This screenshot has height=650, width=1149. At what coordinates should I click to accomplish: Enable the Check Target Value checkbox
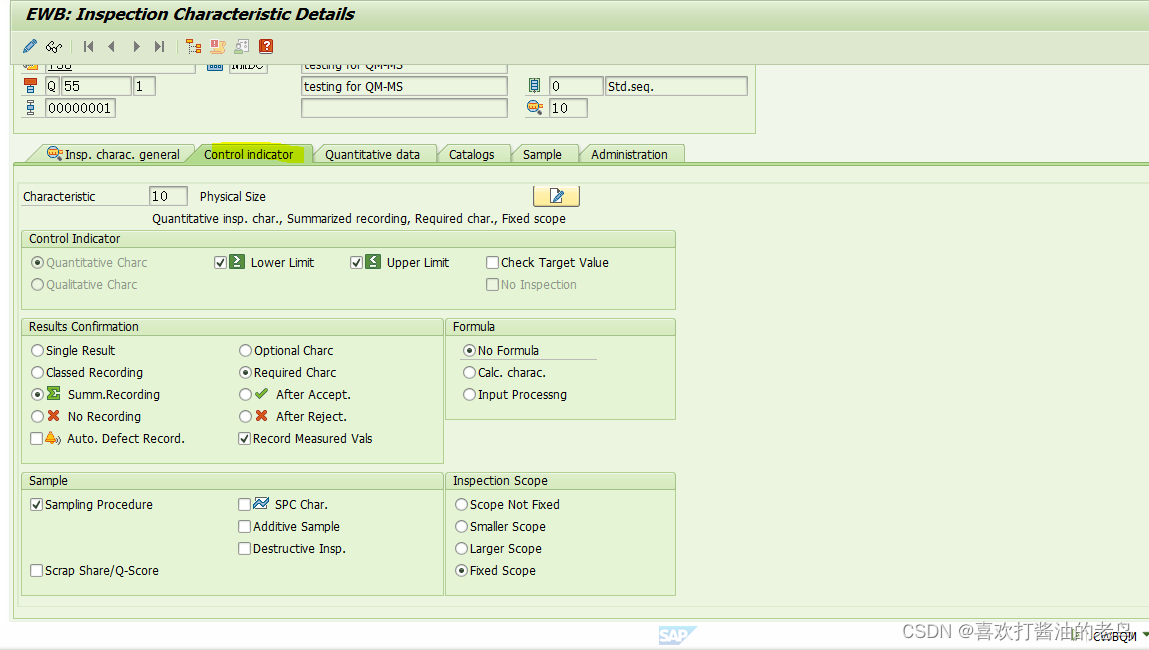492,262
